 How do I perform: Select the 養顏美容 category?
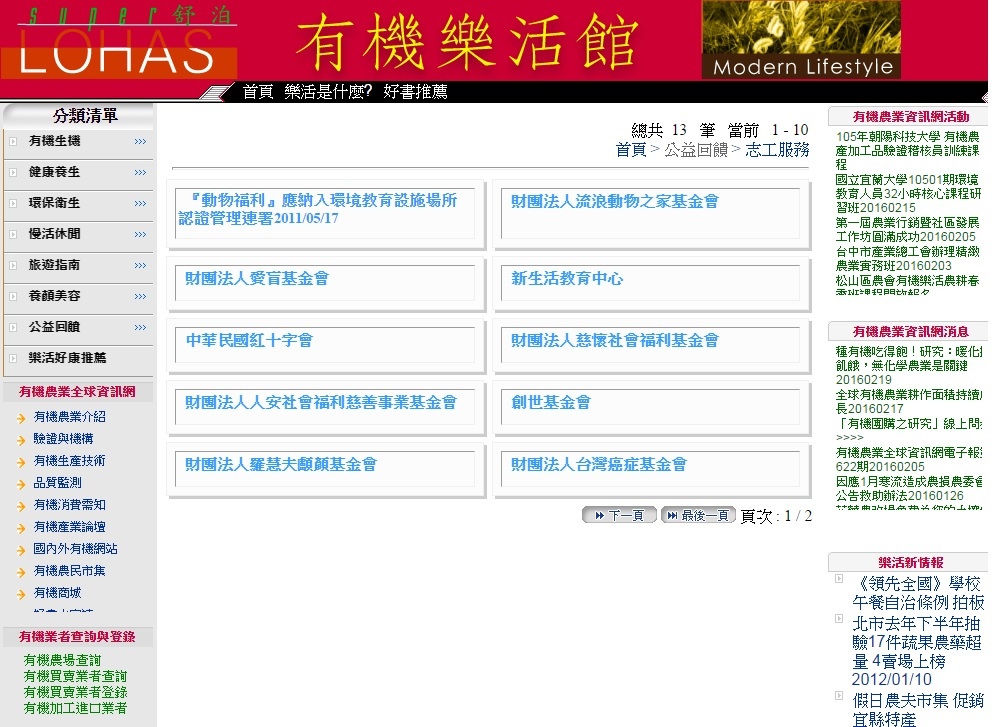55,296
